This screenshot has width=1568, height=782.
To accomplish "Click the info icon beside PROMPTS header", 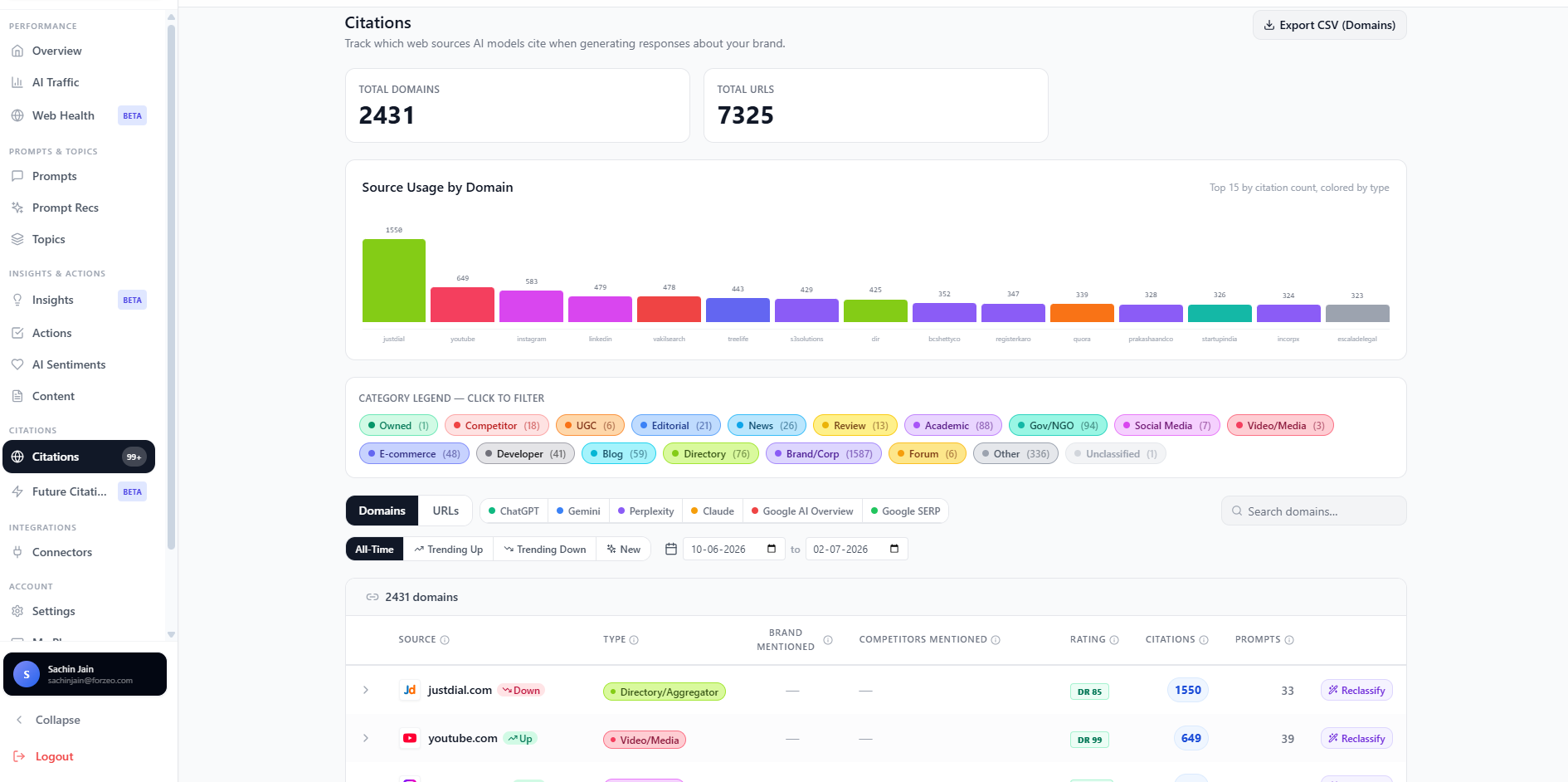I will click(x=1289, y=640).
